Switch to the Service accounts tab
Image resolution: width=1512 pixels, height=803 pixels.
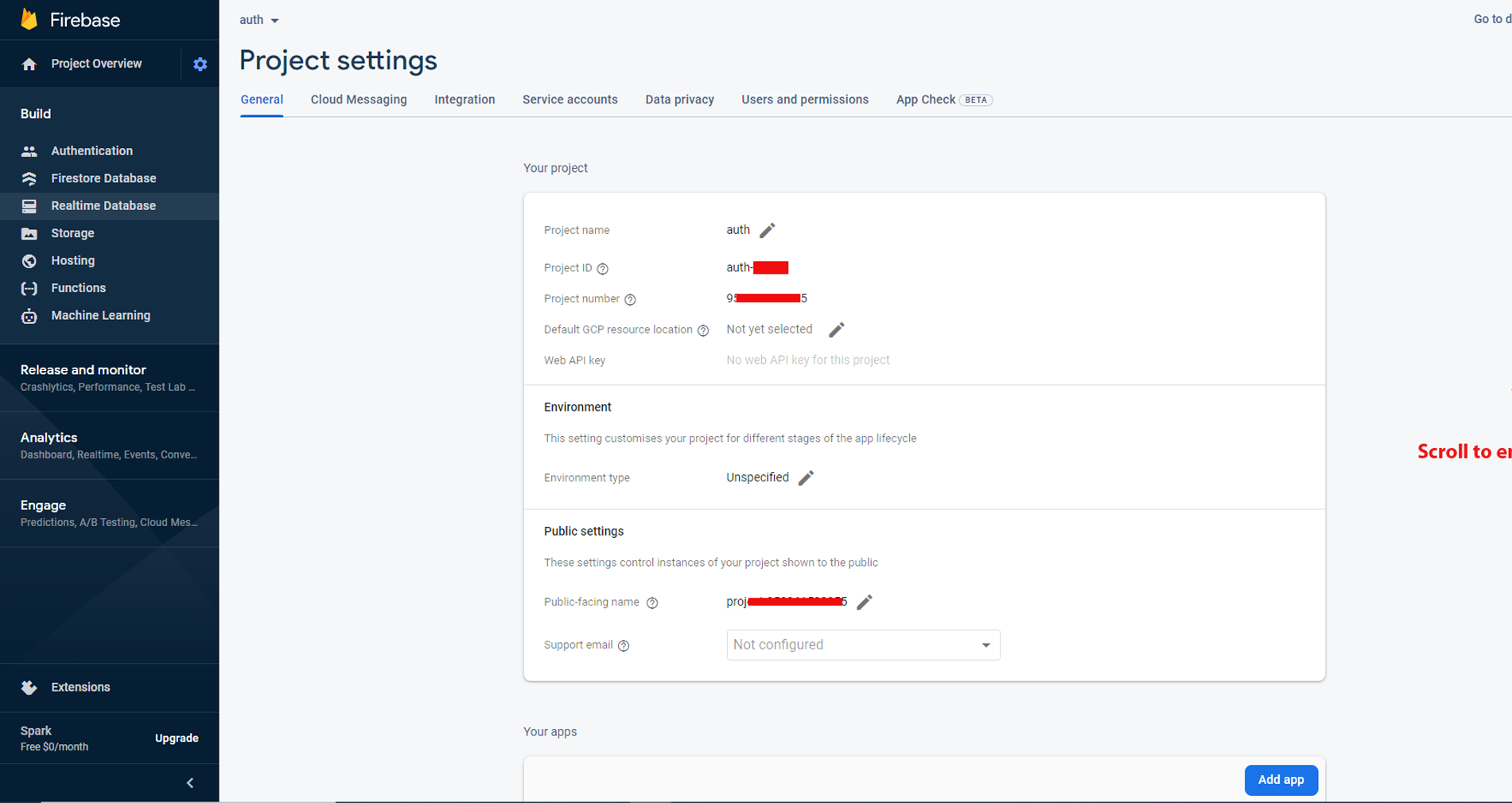pos(569,99)
